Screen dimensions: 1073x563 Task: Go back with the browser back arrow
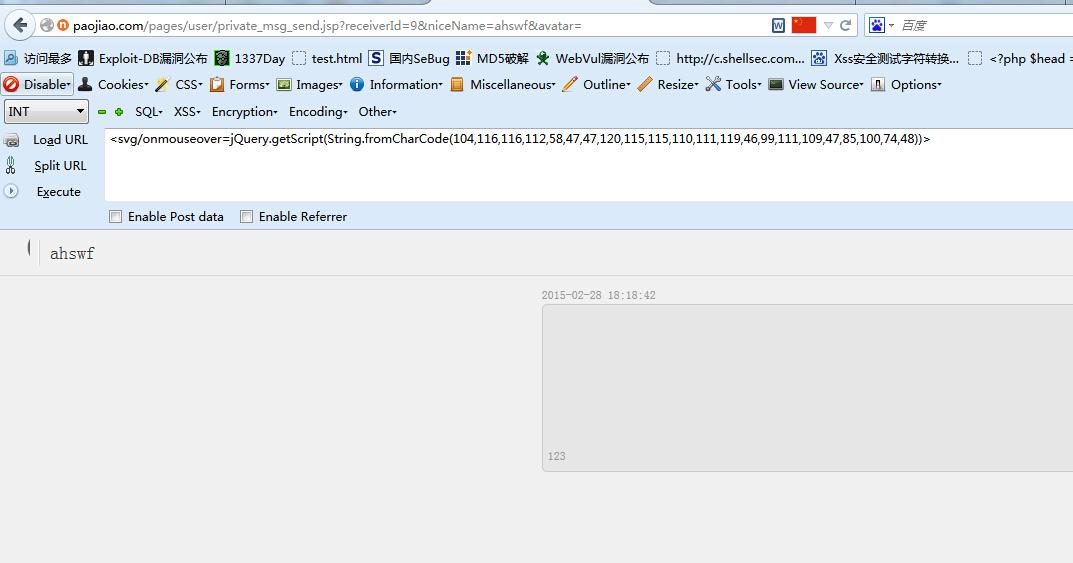tap(20, 25)
